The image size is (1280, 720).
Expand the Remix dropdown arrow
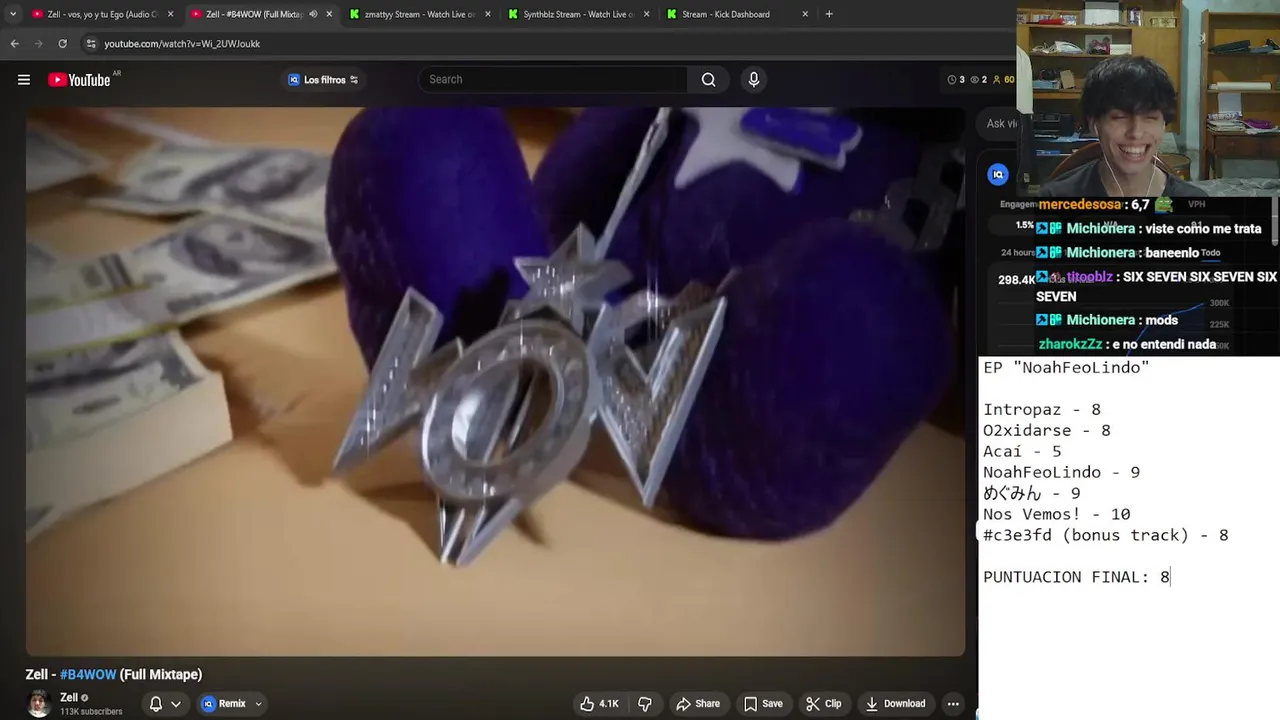tap(258, 704)
